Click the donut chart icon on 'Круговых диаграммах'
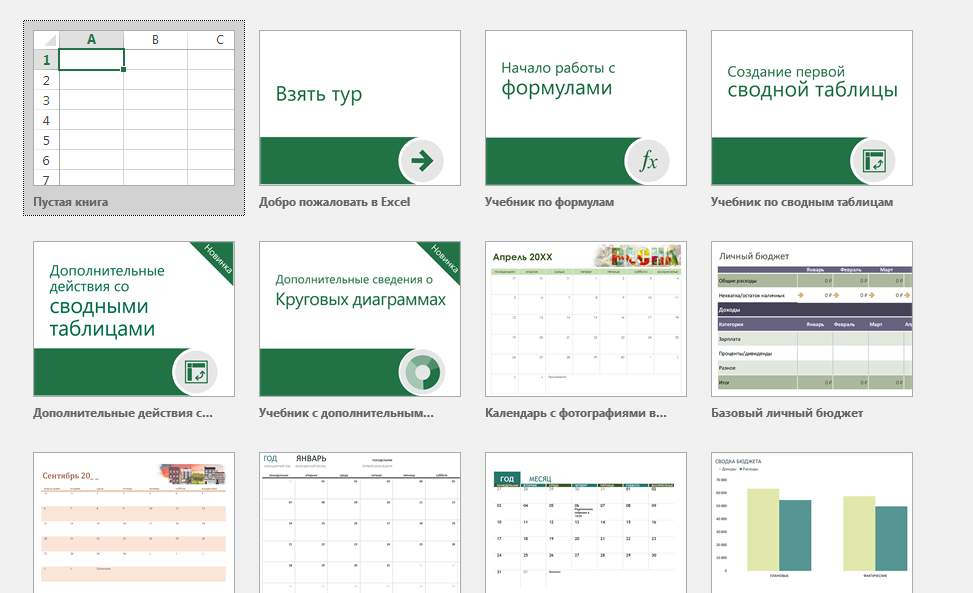 point(422,372)
